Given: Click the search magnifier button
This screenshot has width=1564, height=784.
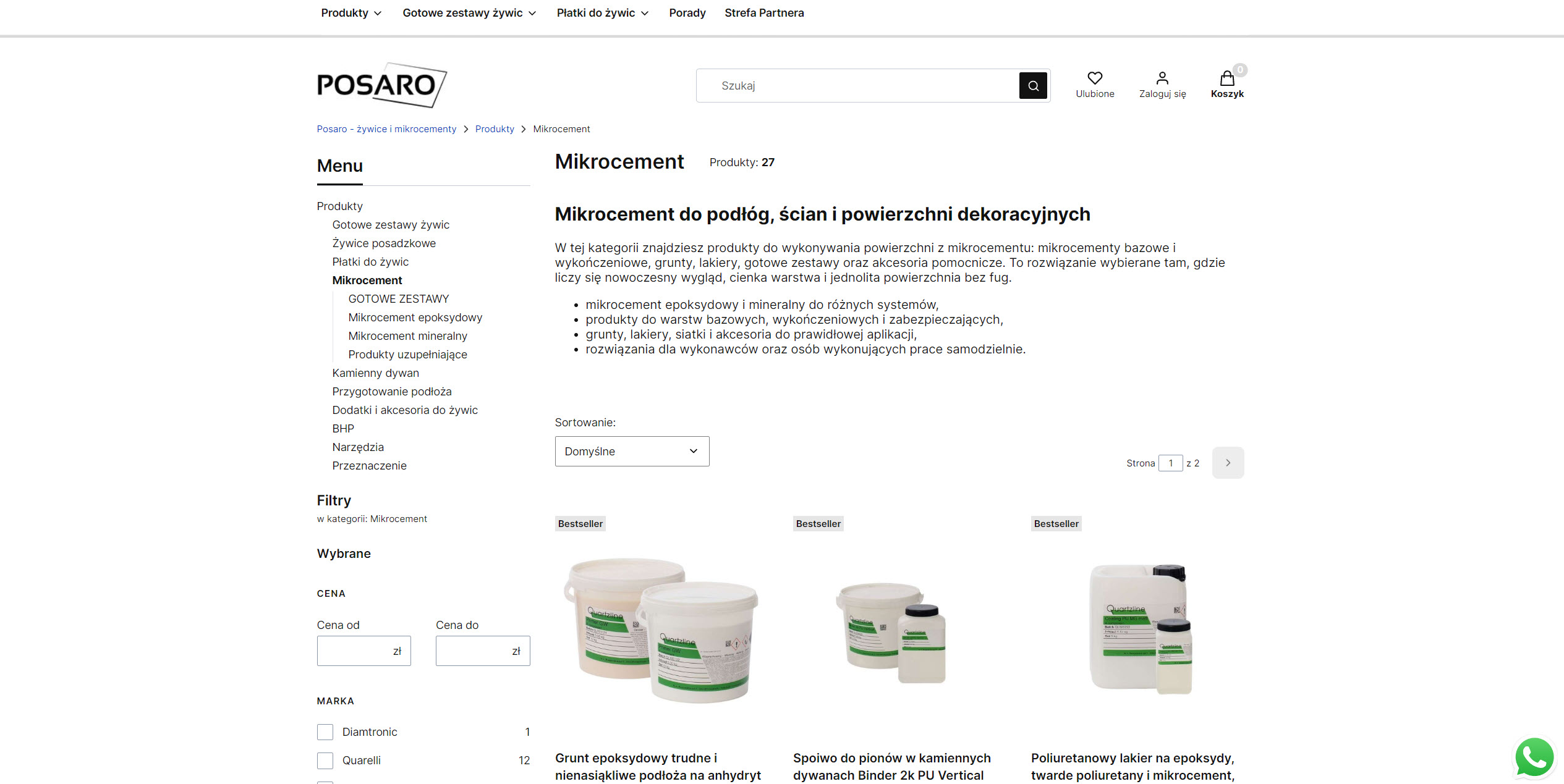Looking at the screenshot, I should tap(1033, 86).
